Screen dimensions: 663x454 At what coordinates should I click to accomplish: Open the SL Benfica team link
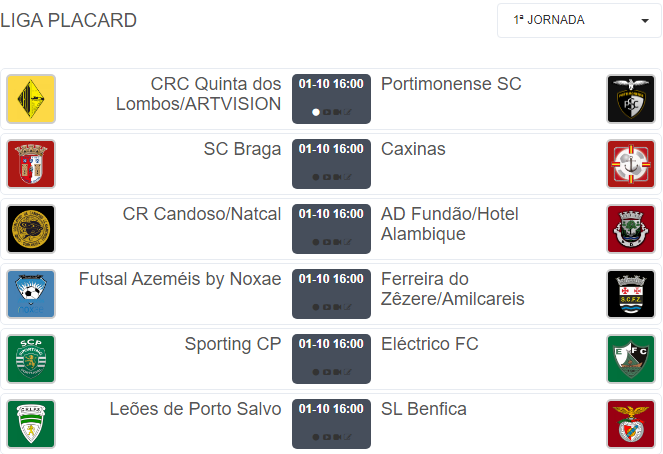click(424, 409)
